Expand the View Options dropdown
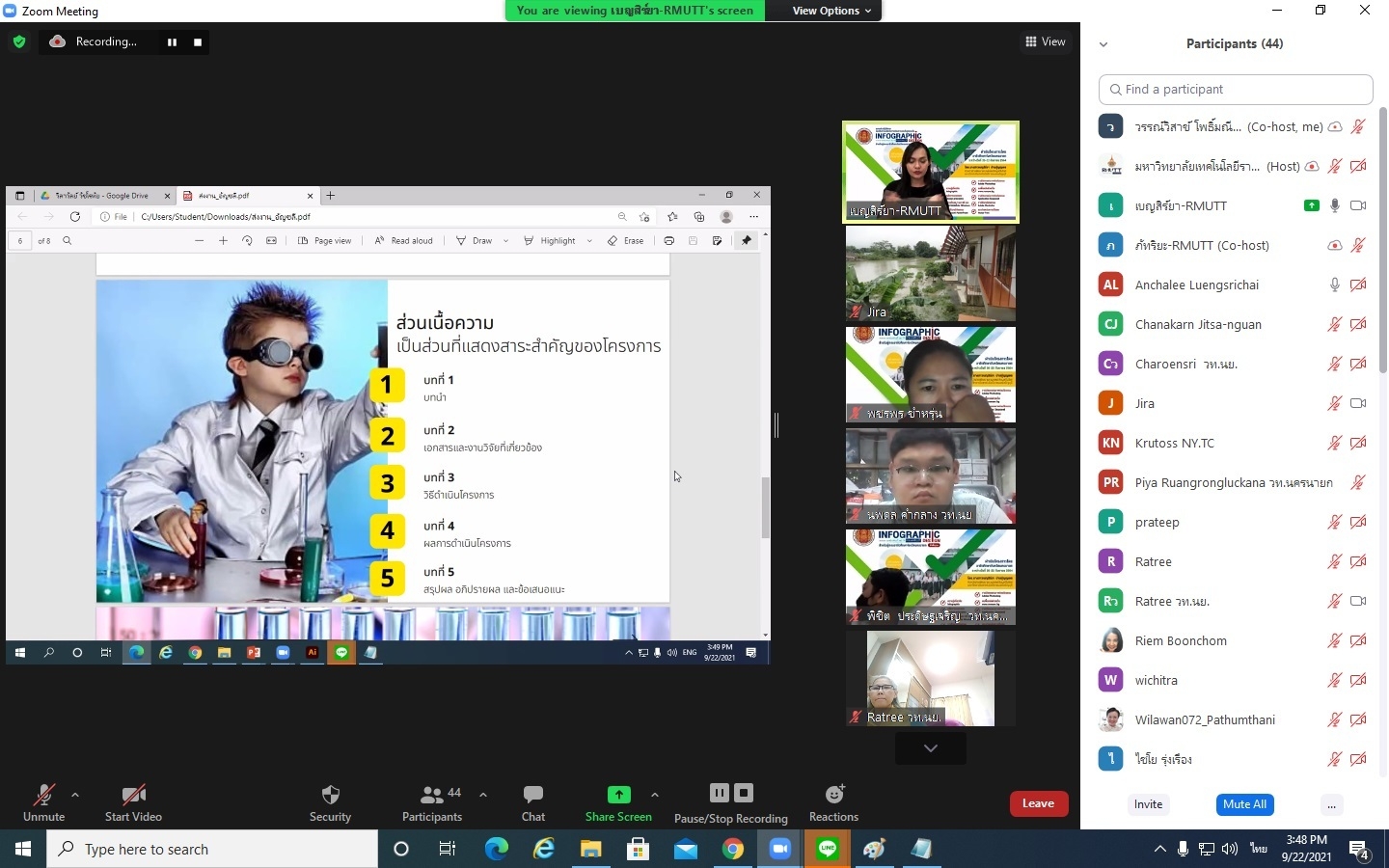This screenshot has height=868, width=1389. pos(831,11)
